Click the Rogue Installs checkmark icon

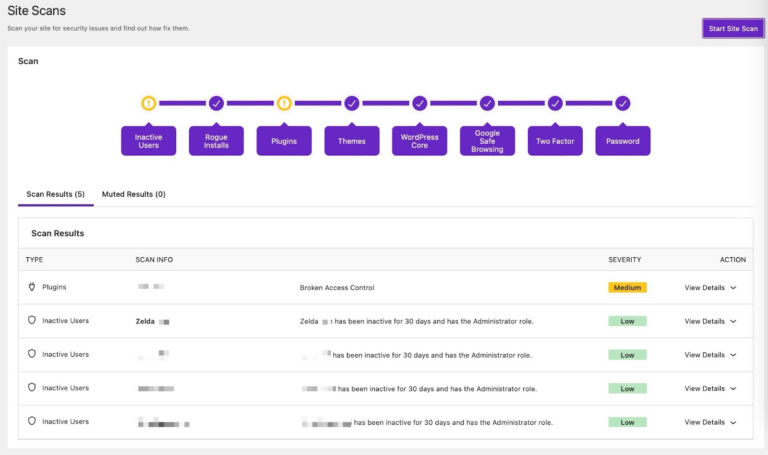216,103
